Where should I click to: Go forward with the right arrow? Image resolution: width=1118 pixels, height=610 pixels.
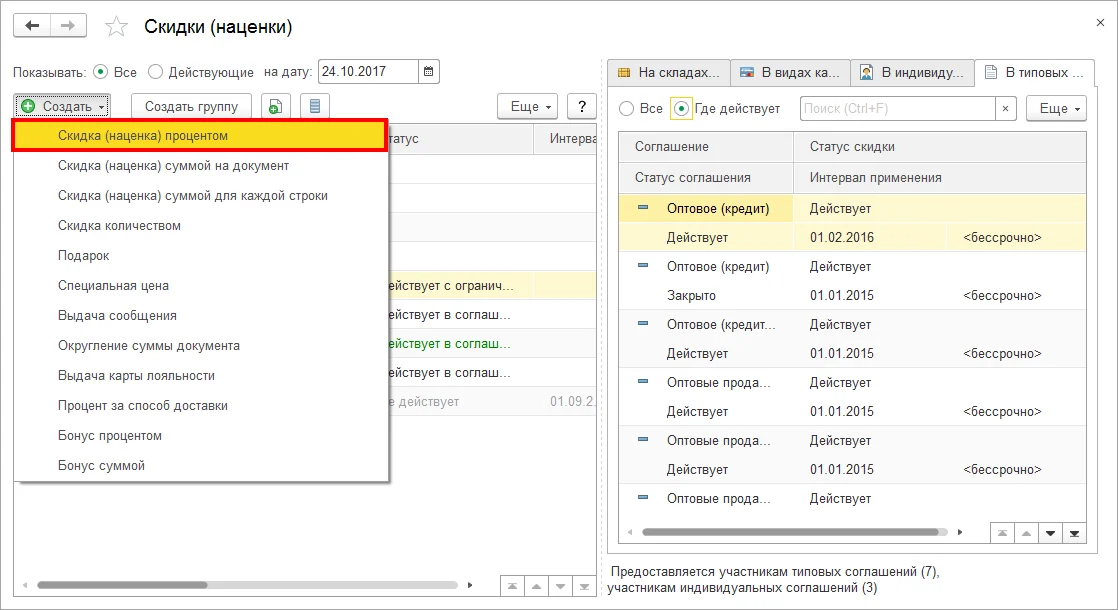click(x=68, y=26)
